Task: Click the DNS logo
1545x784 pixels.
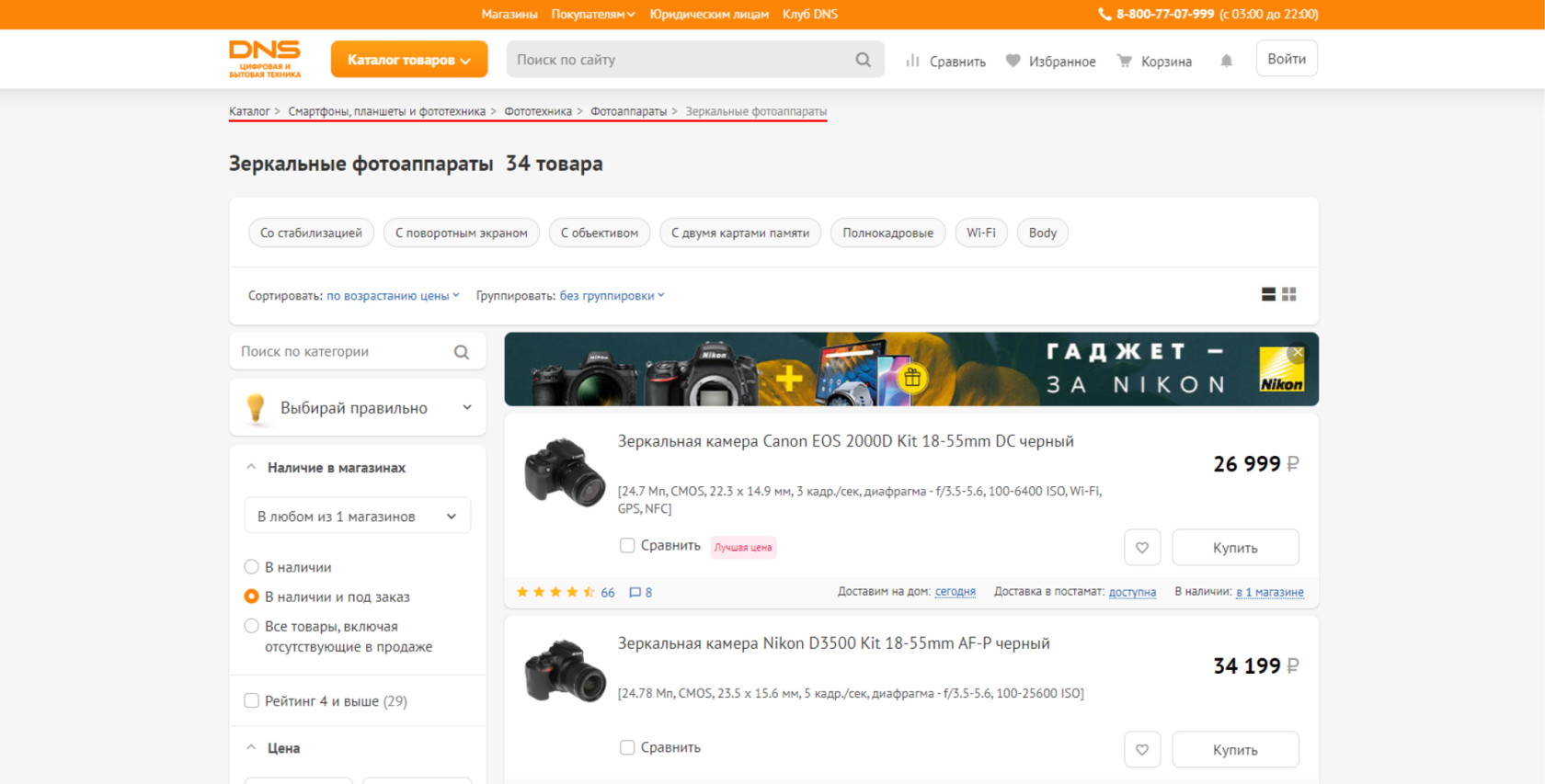Action: (x=265, y=59)
